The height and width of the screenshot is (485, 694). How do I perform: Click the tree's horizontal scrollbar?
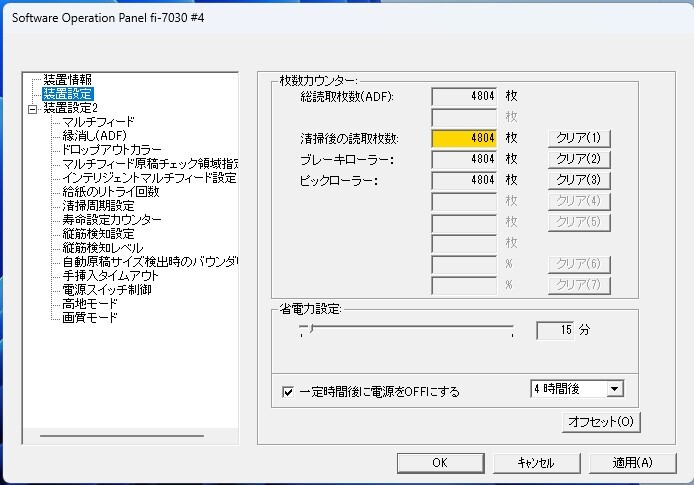tap(122, 436)
